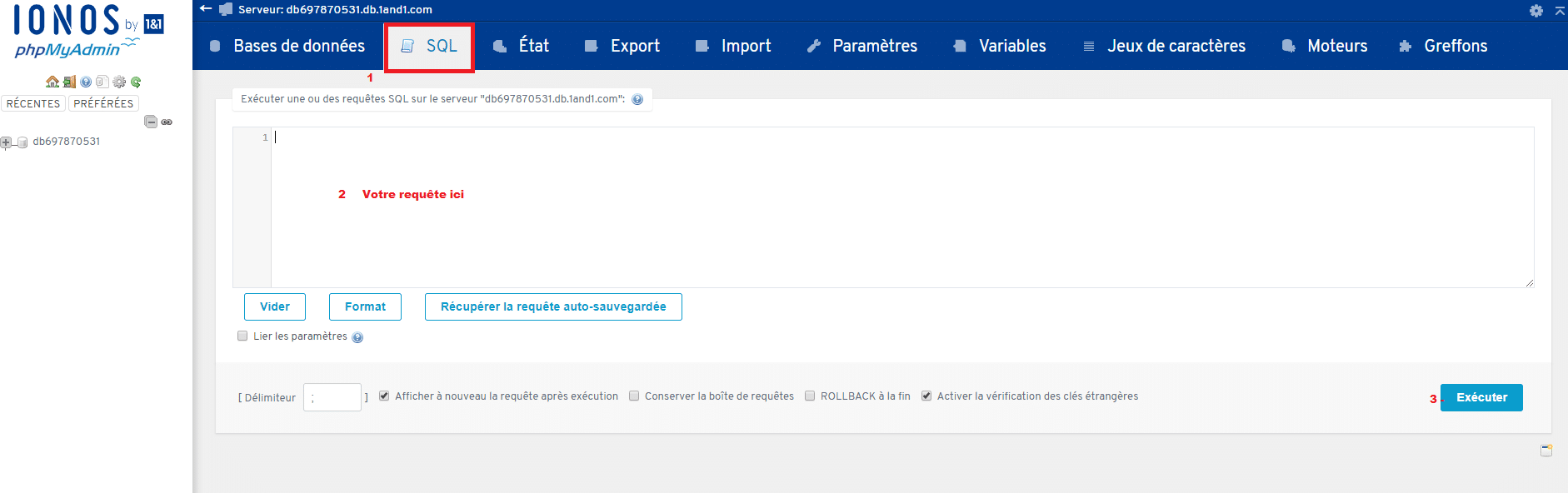Screen dimensions: 1568x493
Task: Toggle Lier les paramètres checkbox
Action: click(x=242, y=336)
